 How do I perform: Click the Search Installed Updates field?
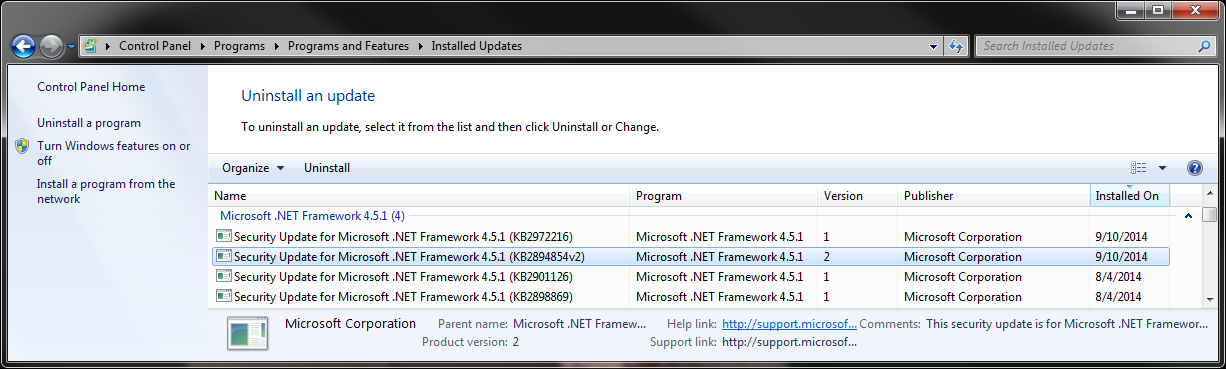(x=1085, y=46)
